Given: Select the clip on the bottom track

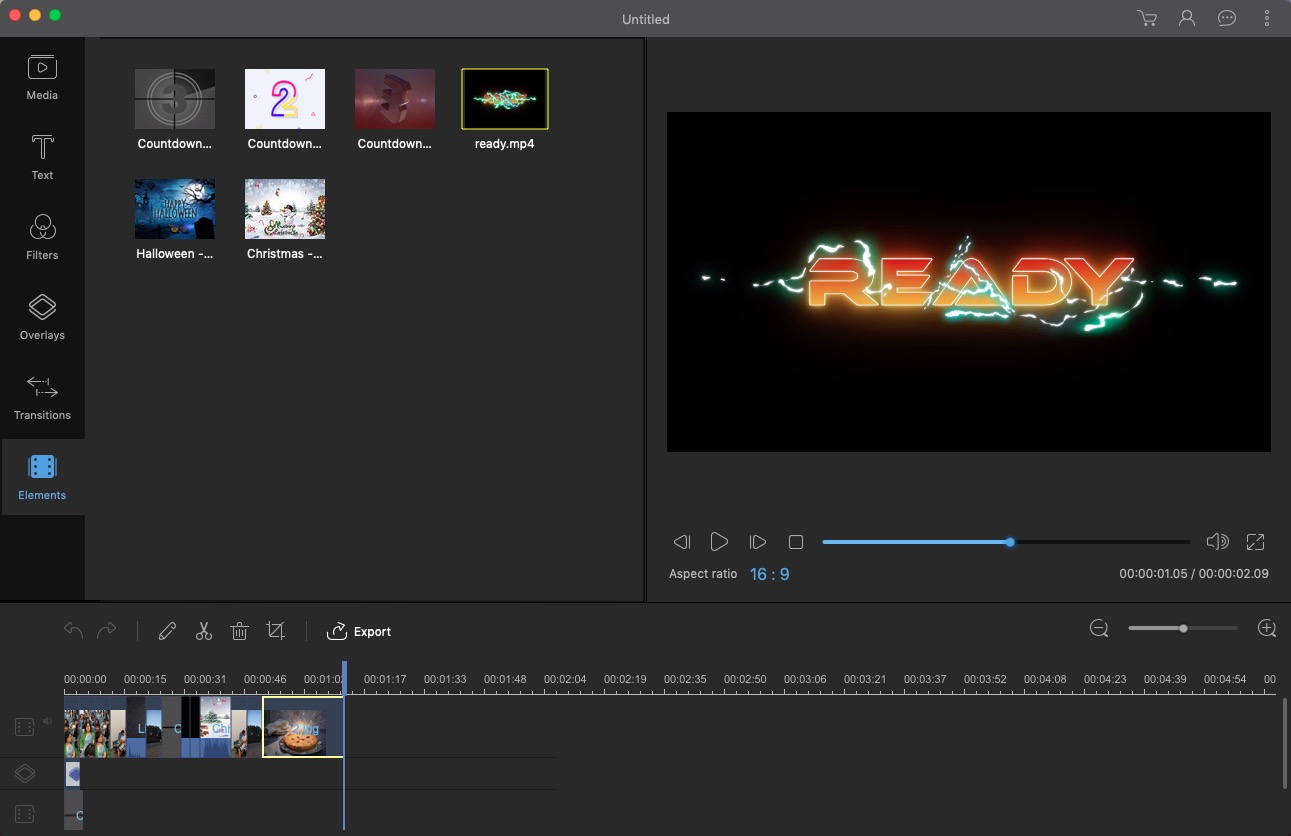Looking at the screenshot, I should 73,810.
